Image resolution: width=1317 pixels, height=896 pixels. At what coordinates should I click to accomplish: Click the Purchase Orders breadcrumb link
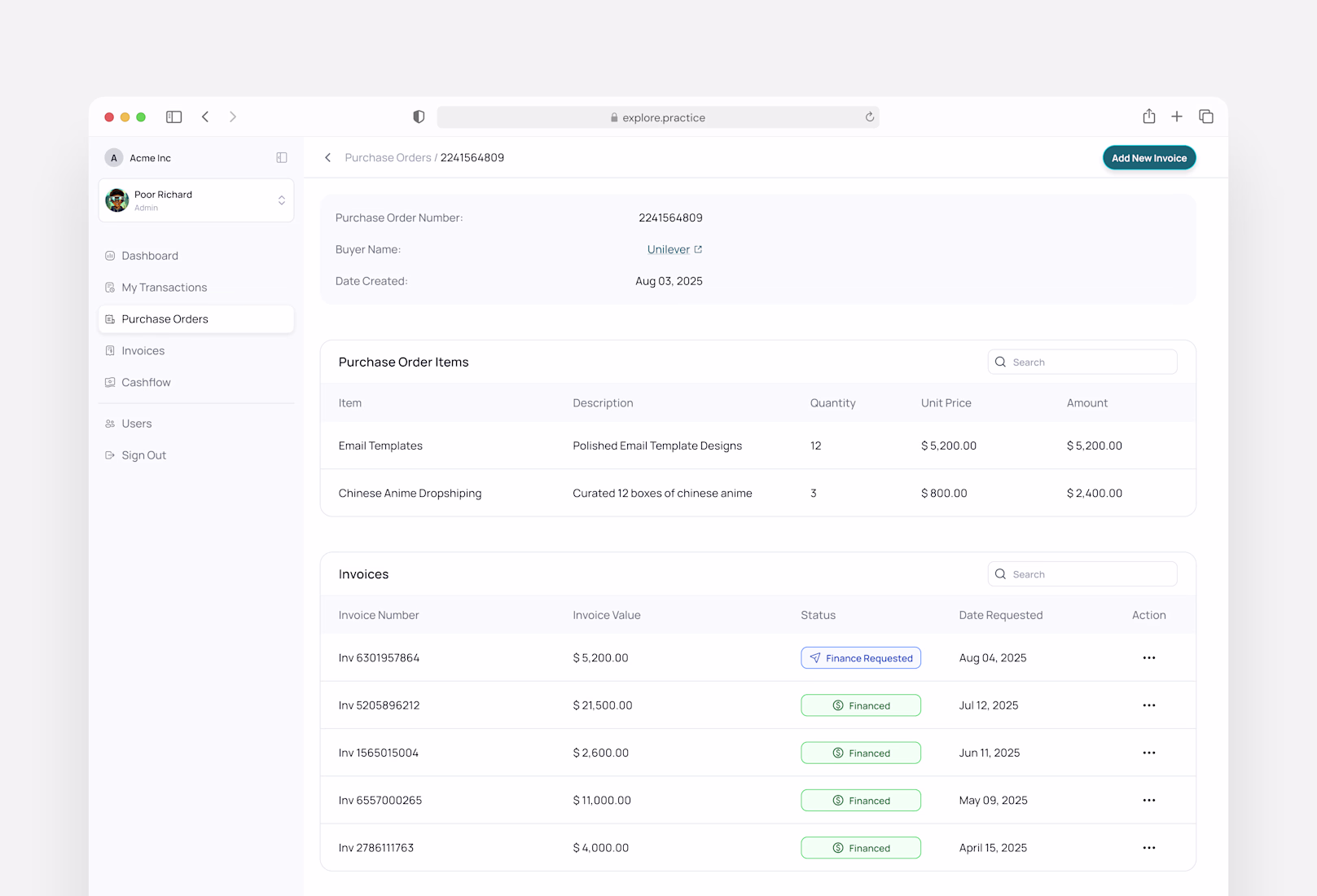[x=388, y=158]
